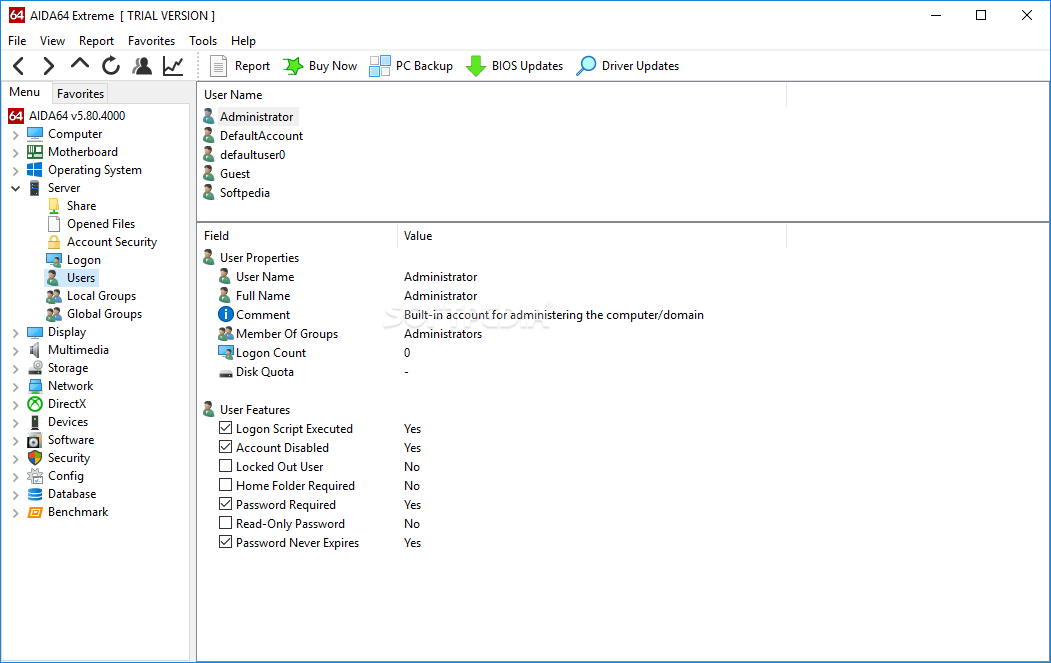Image resolution: width=1051 pixels, height=663 pixels.
Task: Click the Back navigation arrow
Action: (19, 66)
